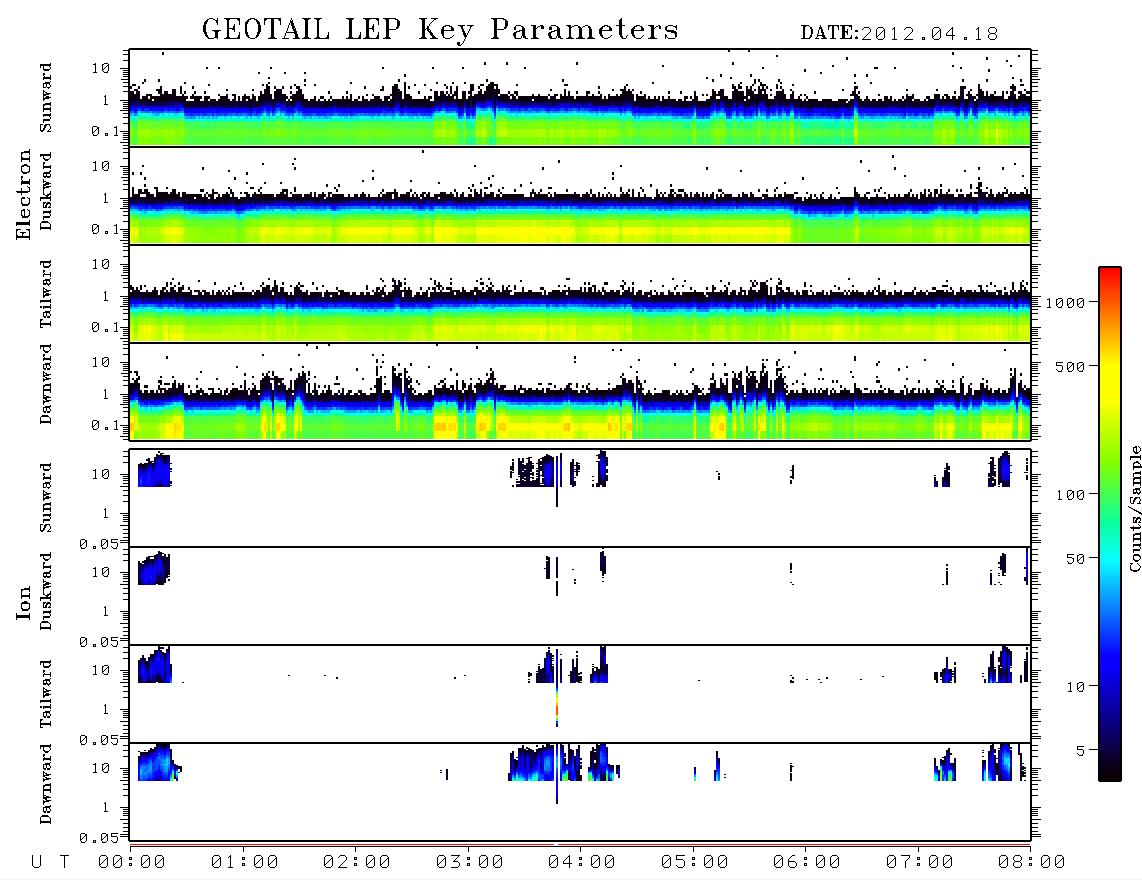
Task: Click the UT time axis label
Action: point(50,862)
